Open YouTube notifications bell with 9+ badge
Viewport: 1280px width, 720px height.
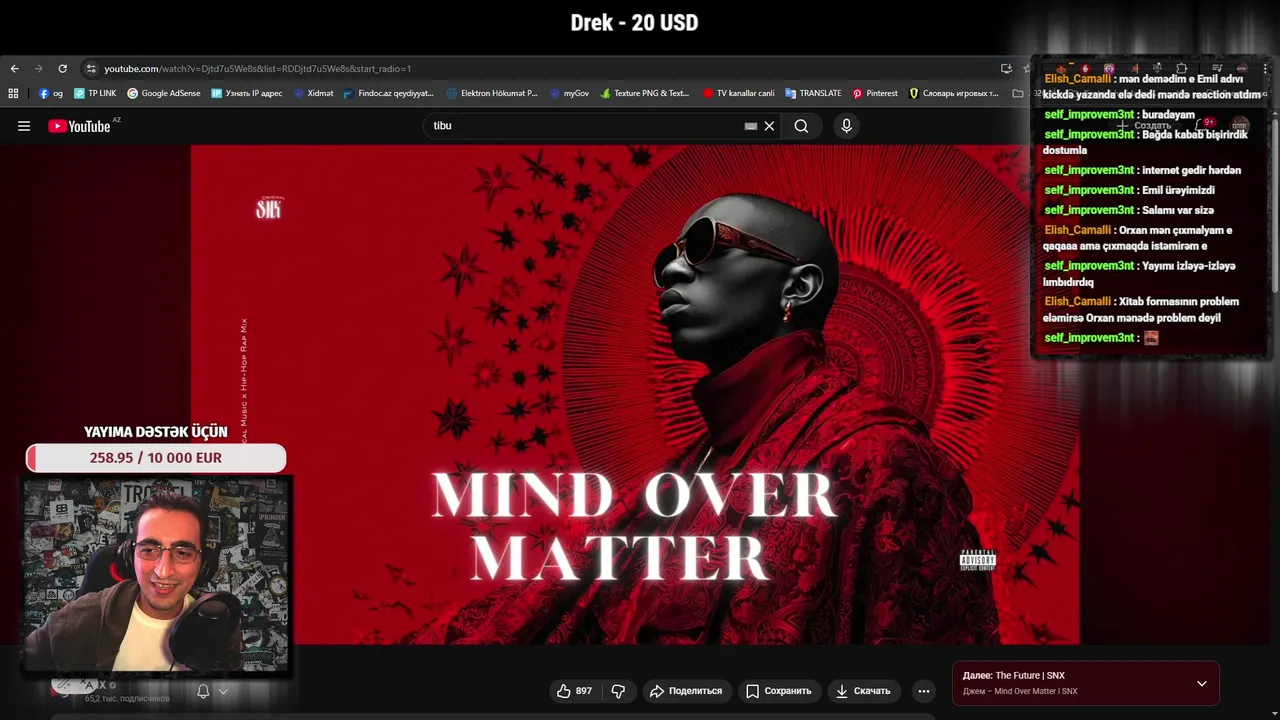pyautogui.click(x=1206, y=125)
